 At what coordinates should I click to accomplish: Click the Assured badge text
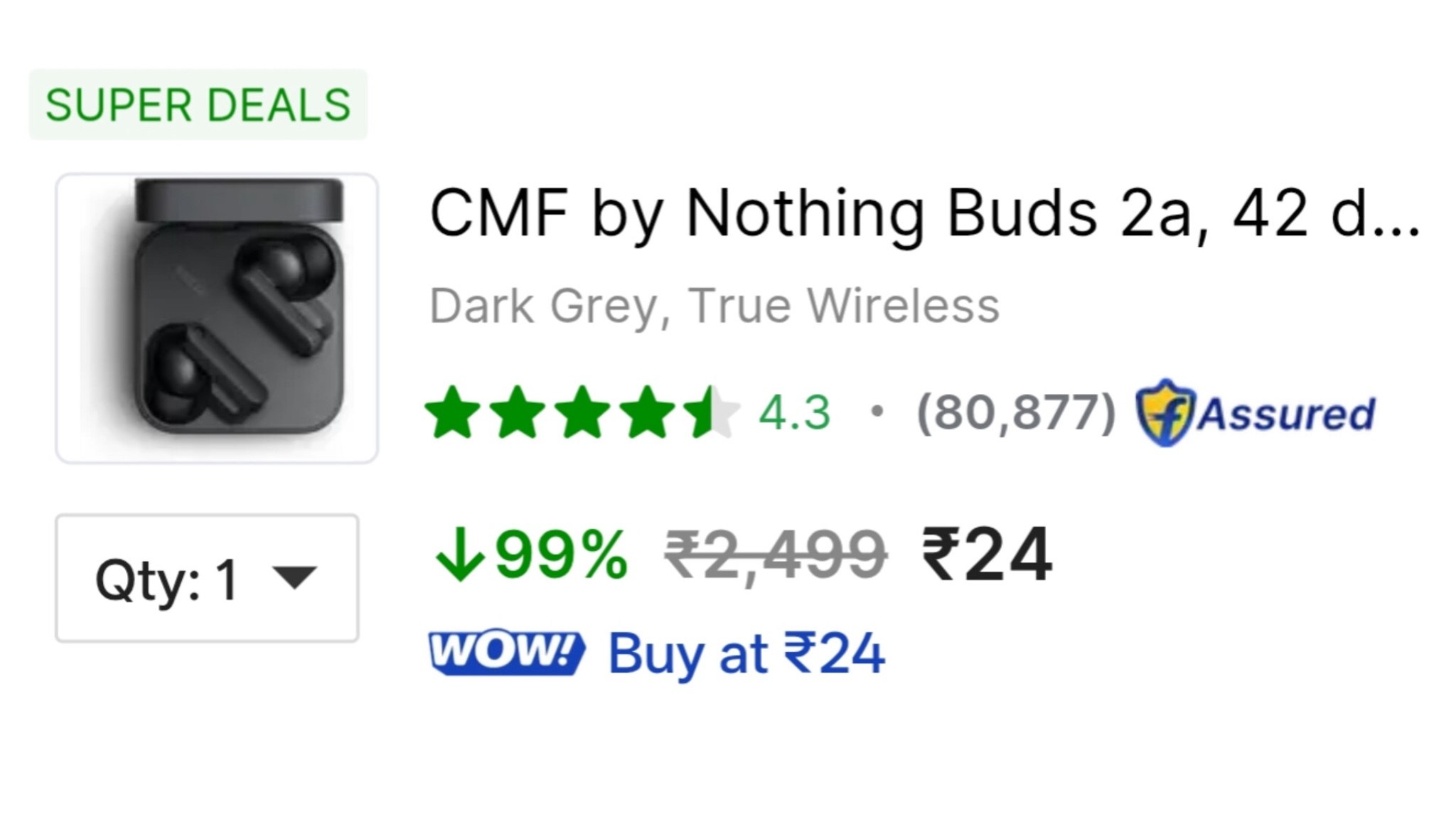(x=1287, y=414)
